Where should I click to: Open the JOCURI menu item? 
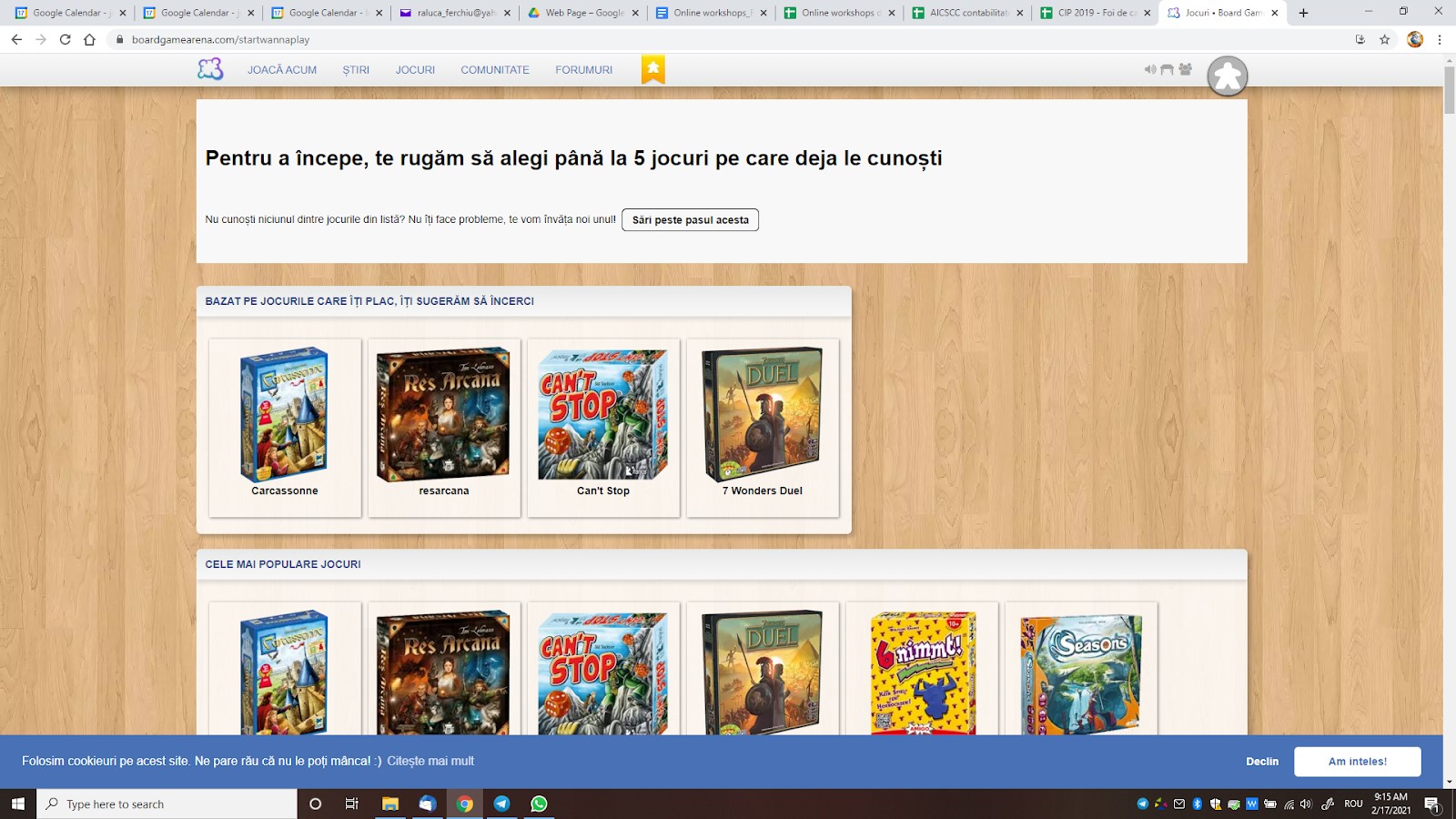pos(415,70)
